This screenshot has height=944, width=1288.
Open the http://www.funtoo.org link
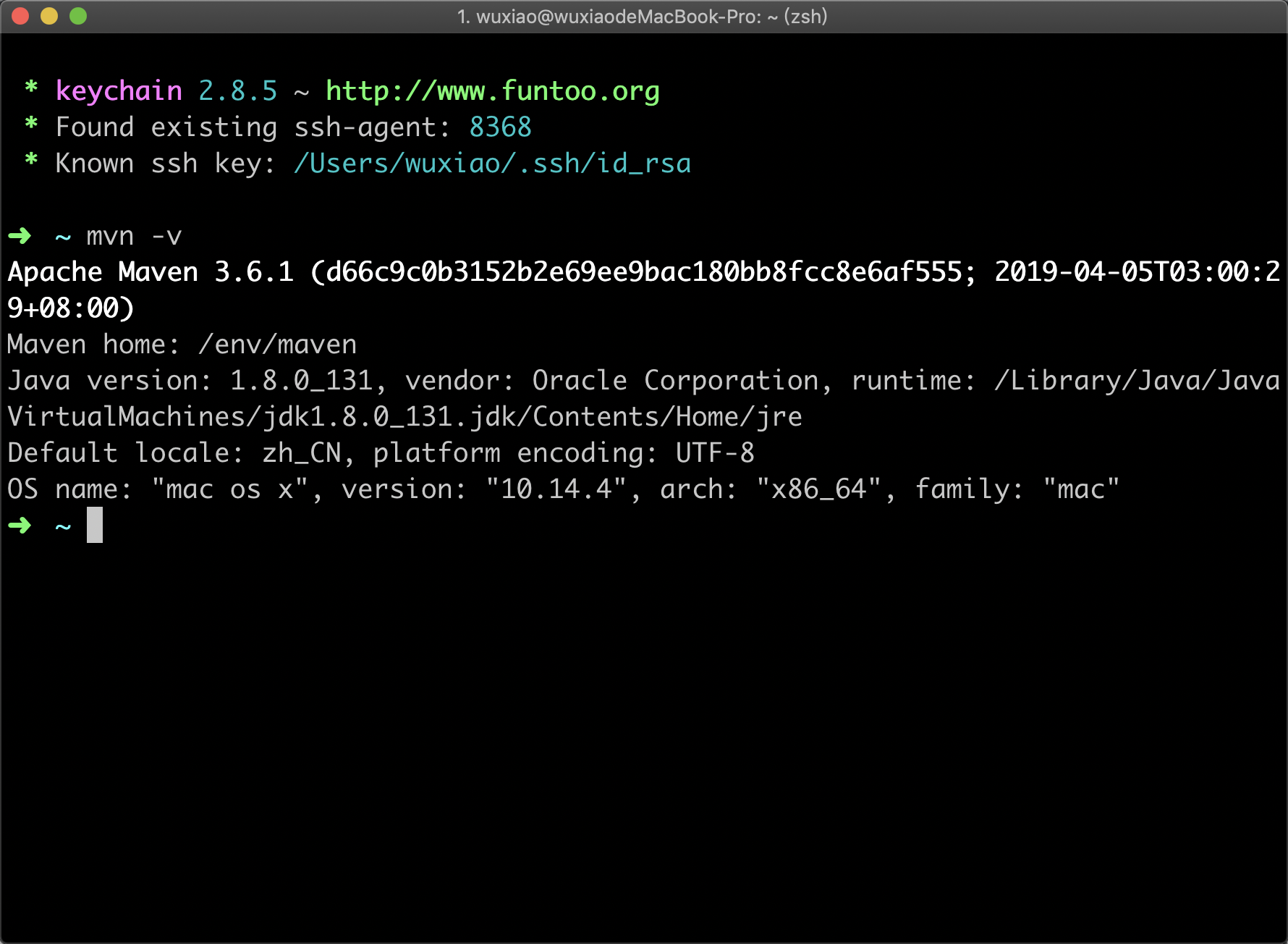click(493, 91)
